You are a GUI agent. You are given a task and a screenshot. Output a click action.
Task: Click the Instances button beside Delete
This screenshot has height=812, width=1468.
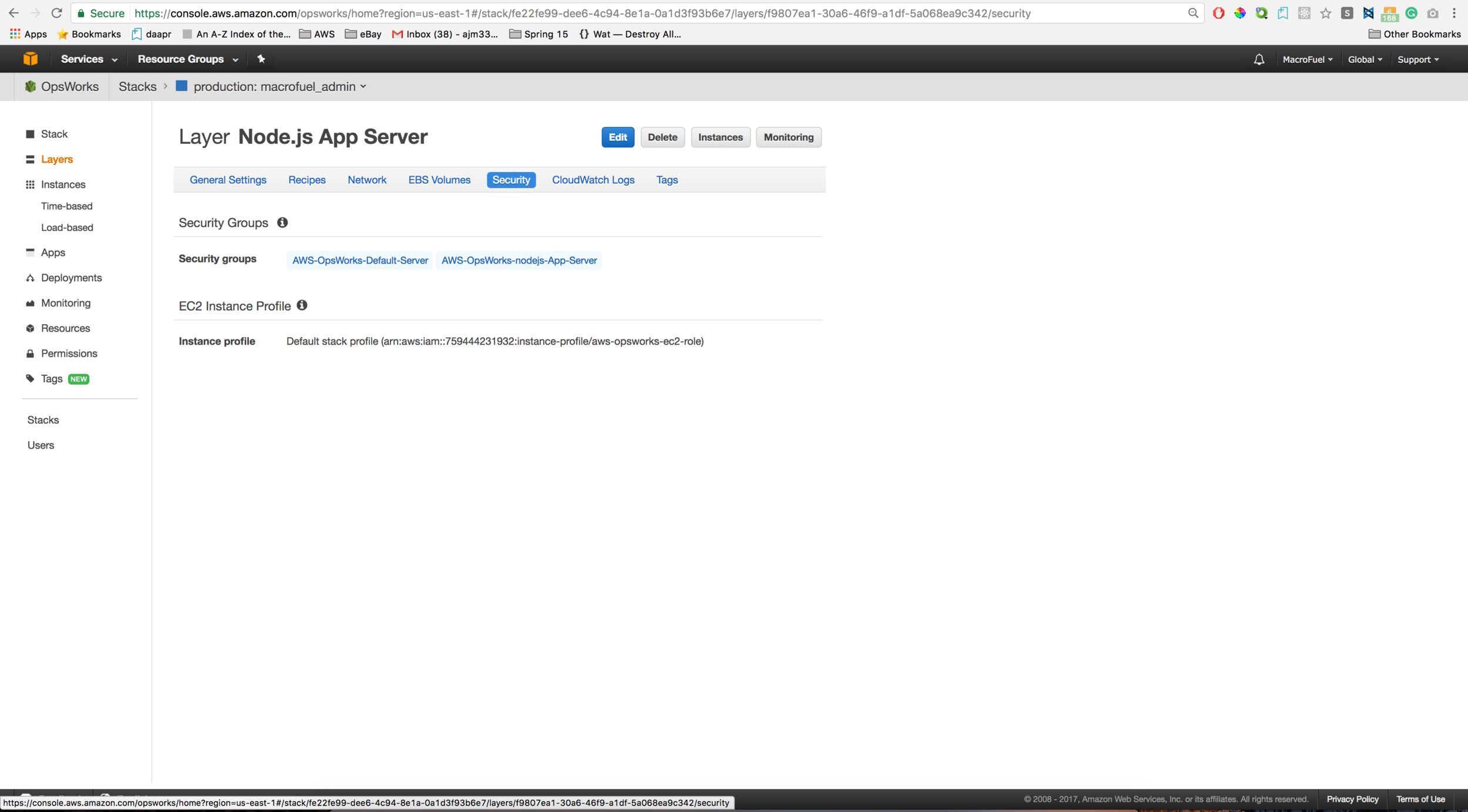tap(720, 137)
